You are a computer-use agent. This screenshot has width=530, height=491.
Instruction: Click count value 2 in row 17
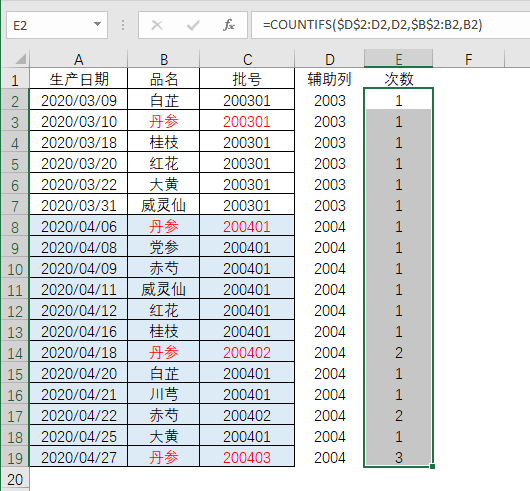click(x=399, y=415)
